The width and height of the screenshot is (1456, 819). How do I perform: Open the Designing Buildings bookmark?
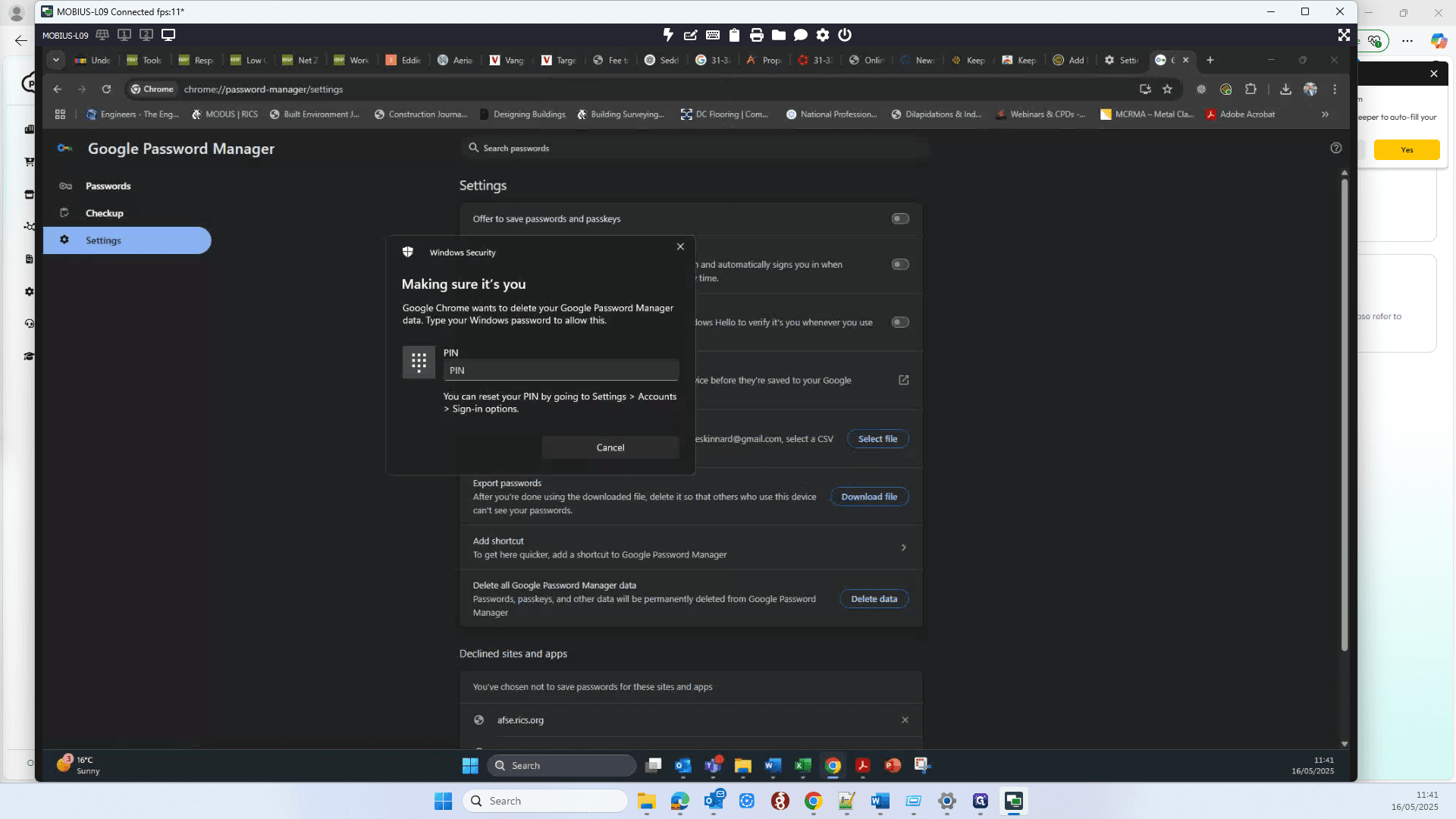(523, 115)
